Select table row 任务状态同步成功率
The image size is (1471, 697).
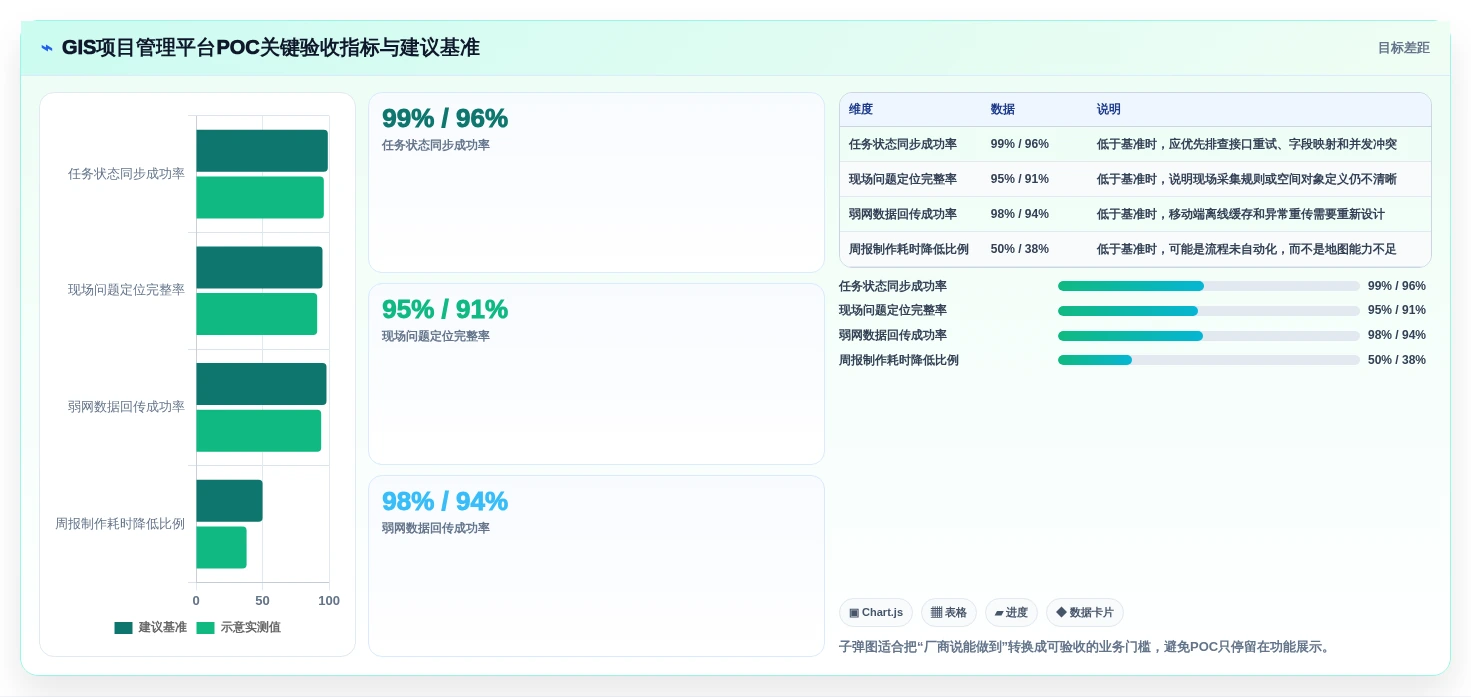pos(1135,144)
